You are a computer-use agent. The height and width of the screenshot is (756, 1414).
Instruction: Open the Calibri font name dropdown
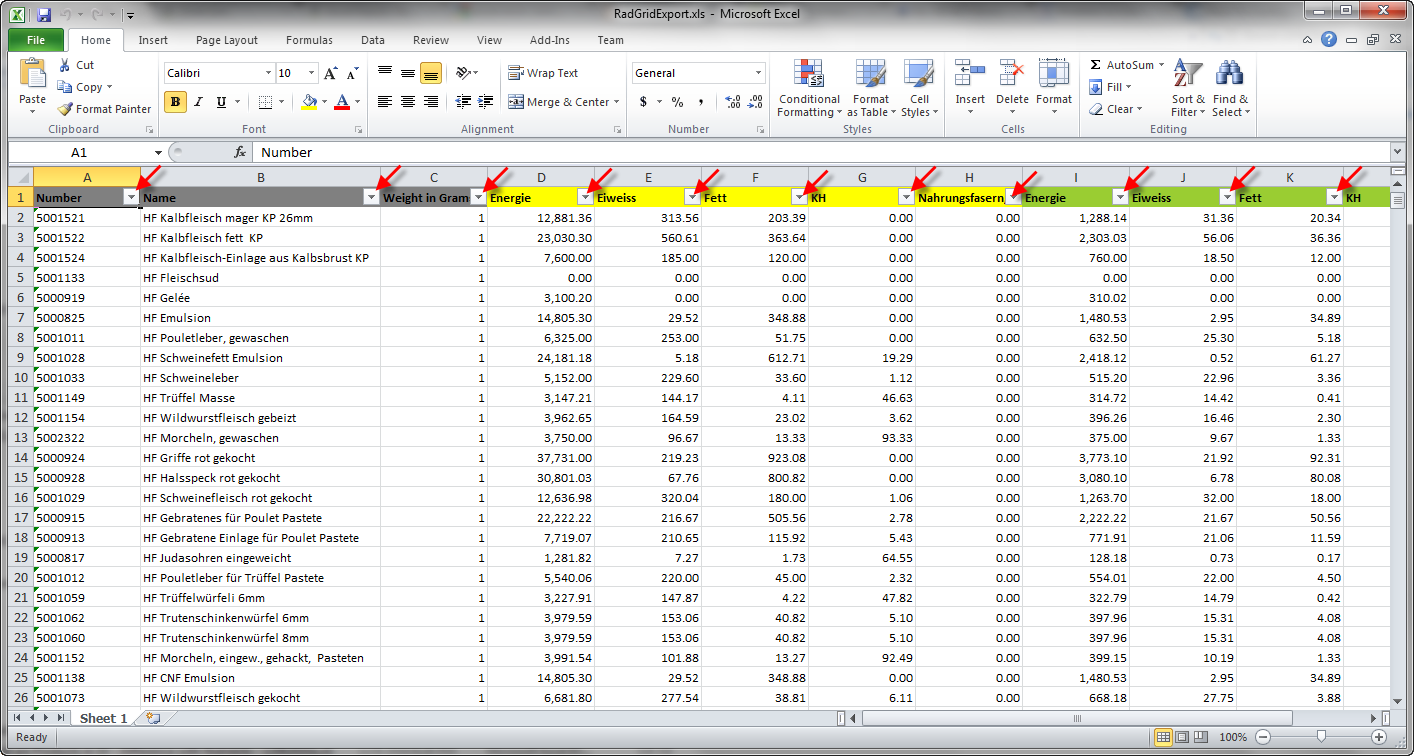268,73
